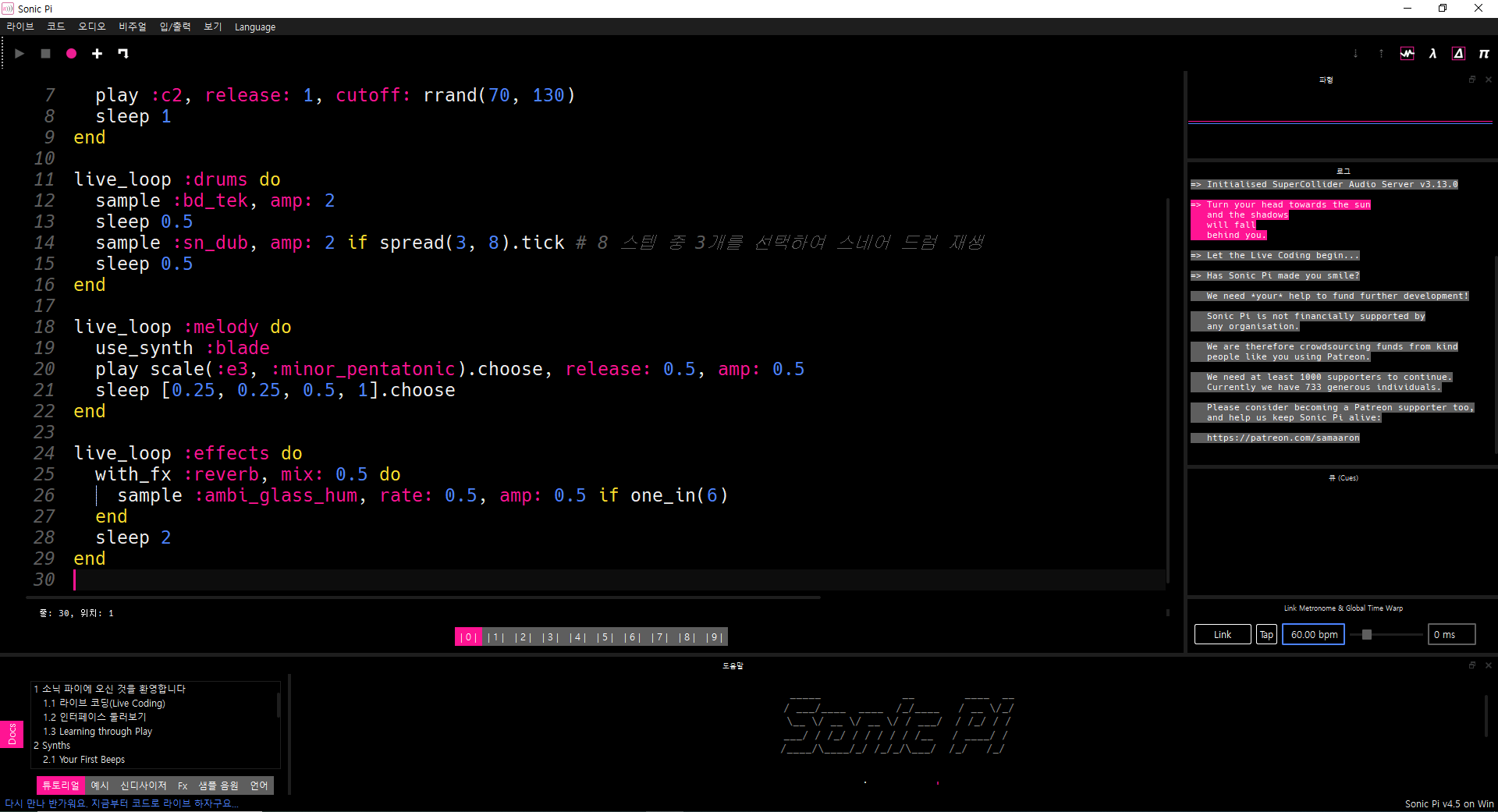This screenshot has width=1498, height=812.
Task: Show Sonic Pi info (lambda icon)
Action: [1432, 54]
